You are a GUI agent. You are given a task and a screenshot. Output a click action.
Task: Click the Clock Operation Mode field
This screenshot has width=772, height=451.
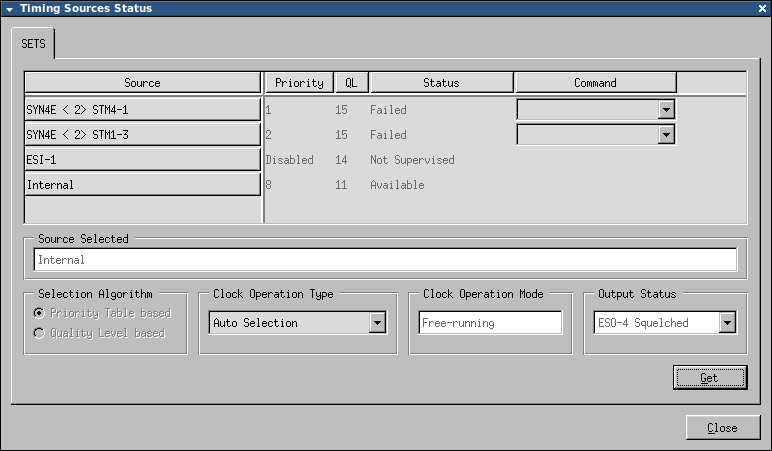pyautogui.click(x=490, y=323)
